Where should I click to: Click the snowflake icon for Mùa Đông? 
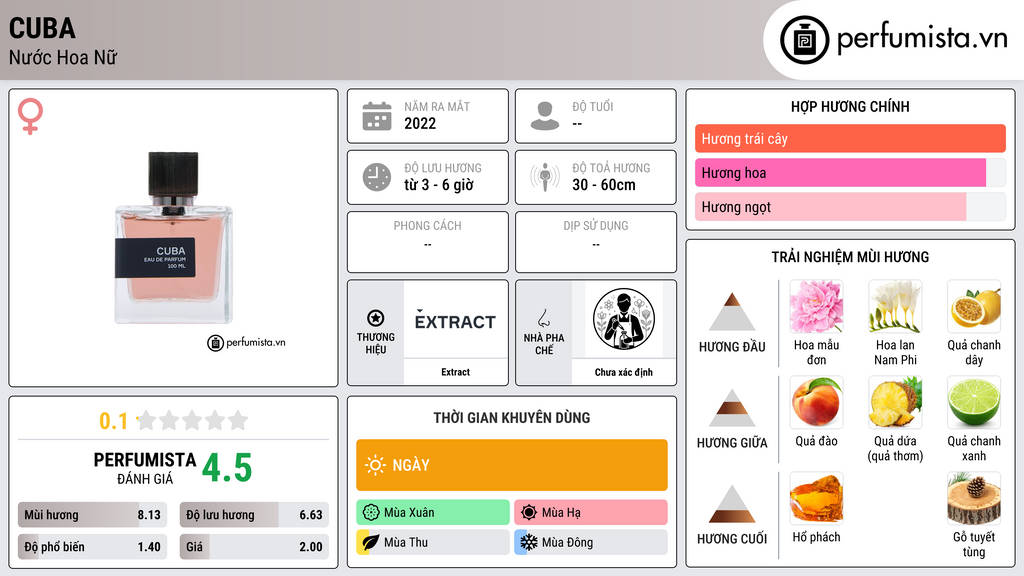pos(529,542)
